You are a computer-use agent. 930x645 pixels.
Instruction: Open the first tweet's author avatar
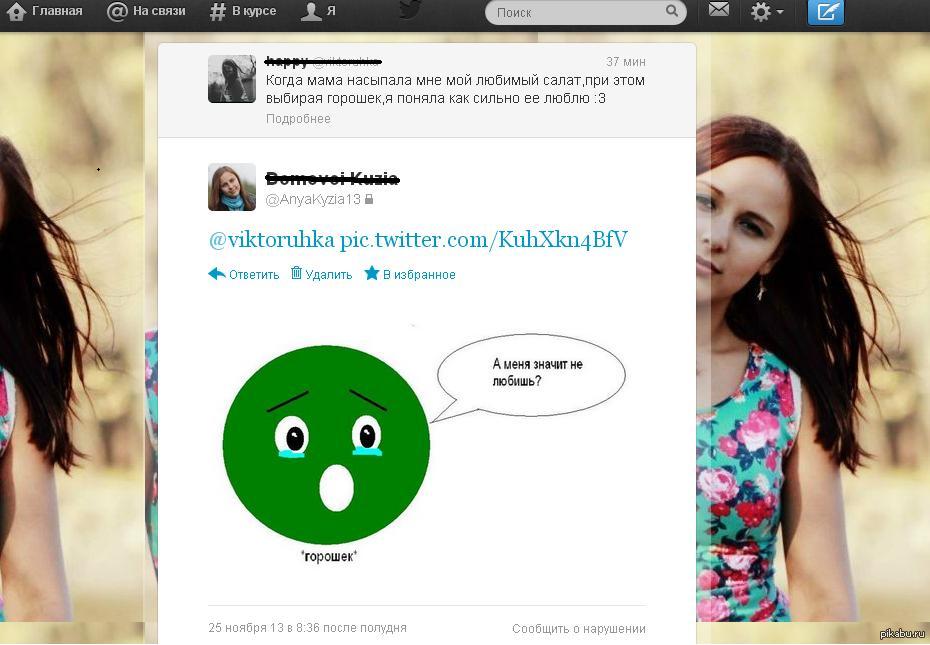pyautogui.click(x=232, y=79)
